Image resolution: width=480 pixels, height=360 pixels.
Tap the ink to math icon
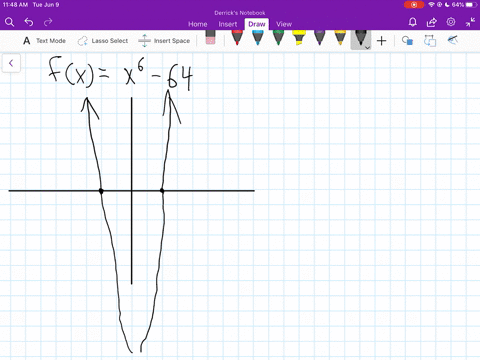[x=453, y=40]
